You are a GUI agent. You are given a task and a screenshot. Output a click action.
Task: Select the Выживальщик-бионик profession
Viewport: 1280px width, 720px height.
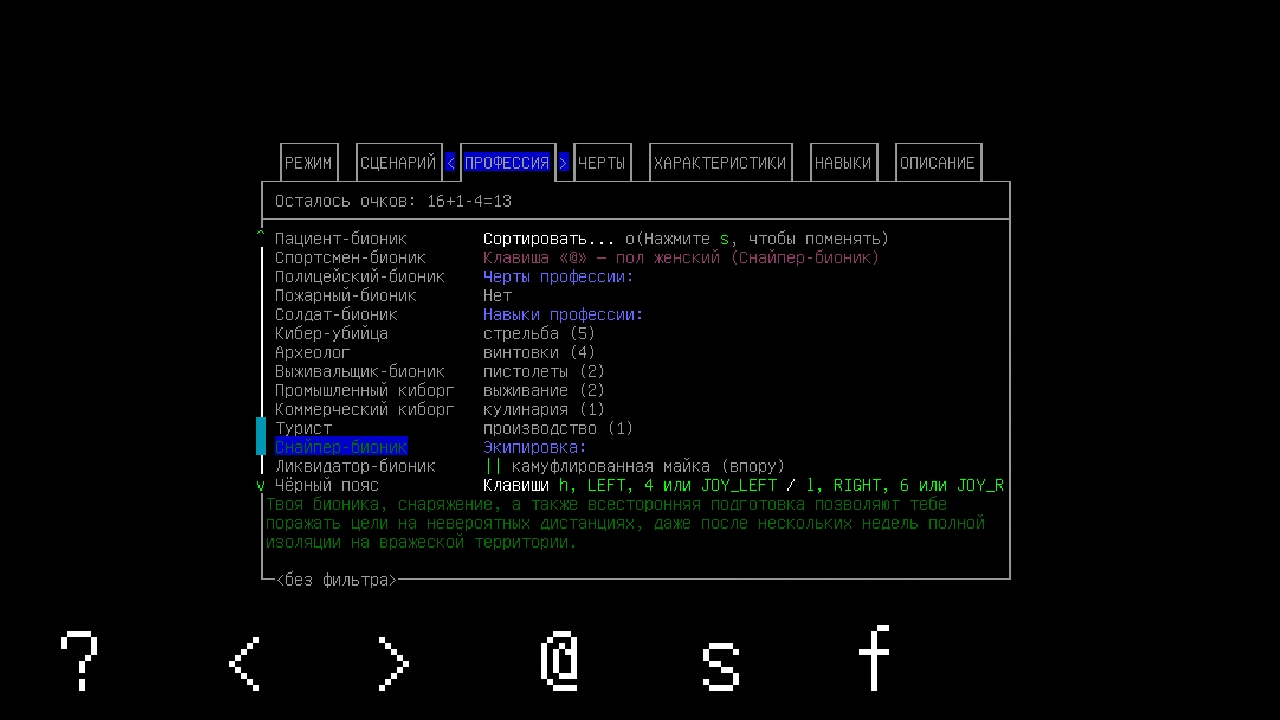click(360, 372)
